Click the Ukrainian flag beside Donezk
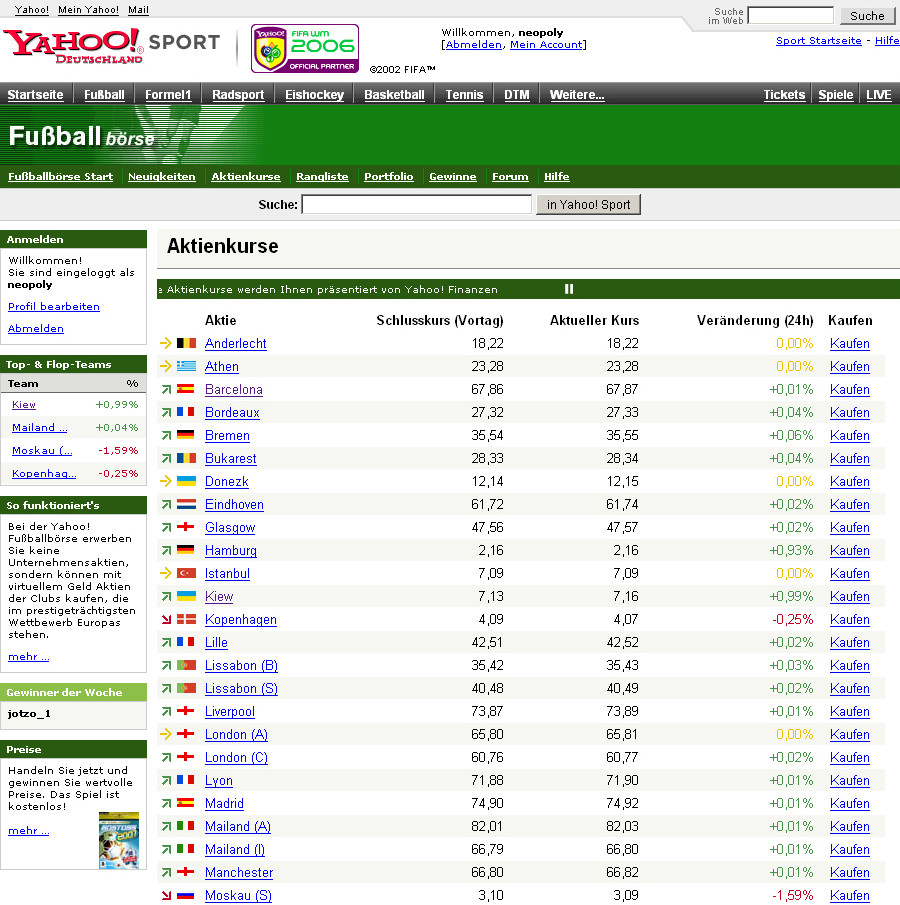This screenshot has height=905, width=900. point(186,481)
